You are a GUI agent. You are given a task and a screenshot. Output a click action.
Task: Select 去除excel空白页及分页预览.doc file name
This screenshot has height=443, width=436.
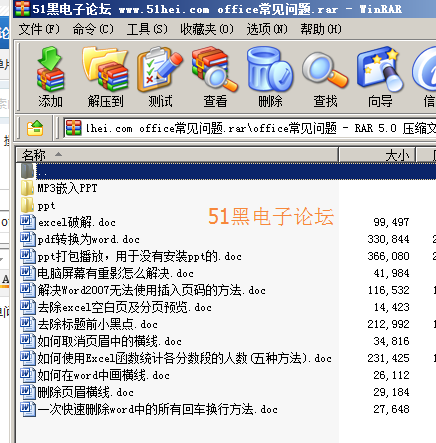coord(124,307)
